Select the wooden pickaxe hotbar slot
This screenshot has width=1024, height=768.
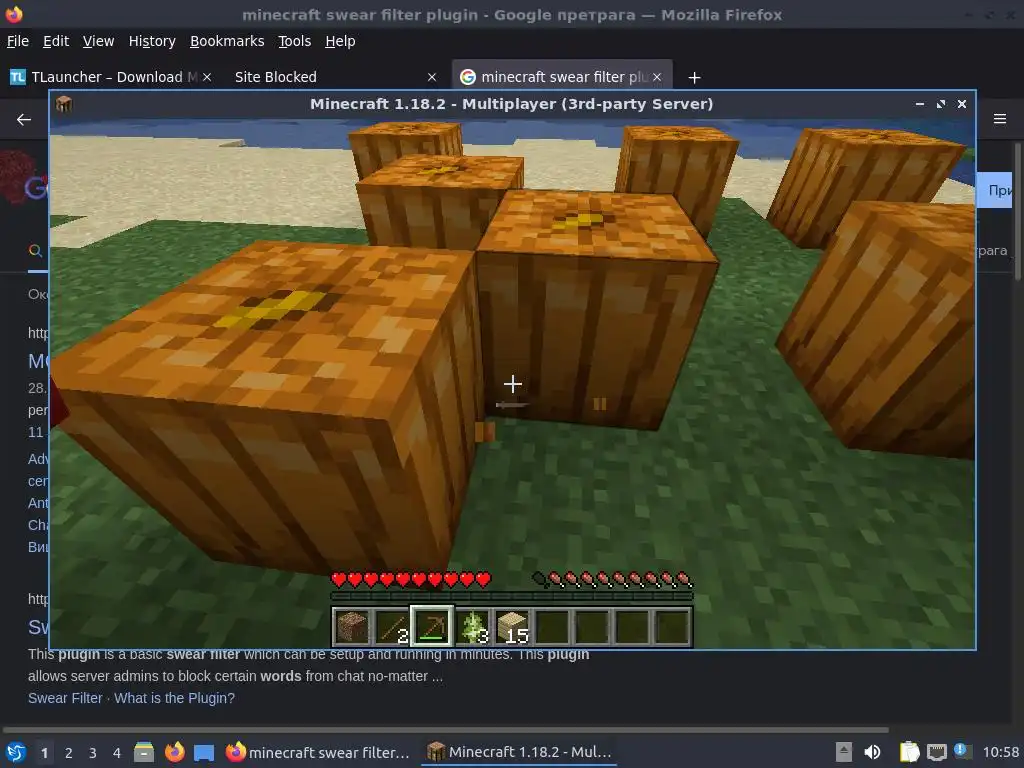click(x=432, y=626)
